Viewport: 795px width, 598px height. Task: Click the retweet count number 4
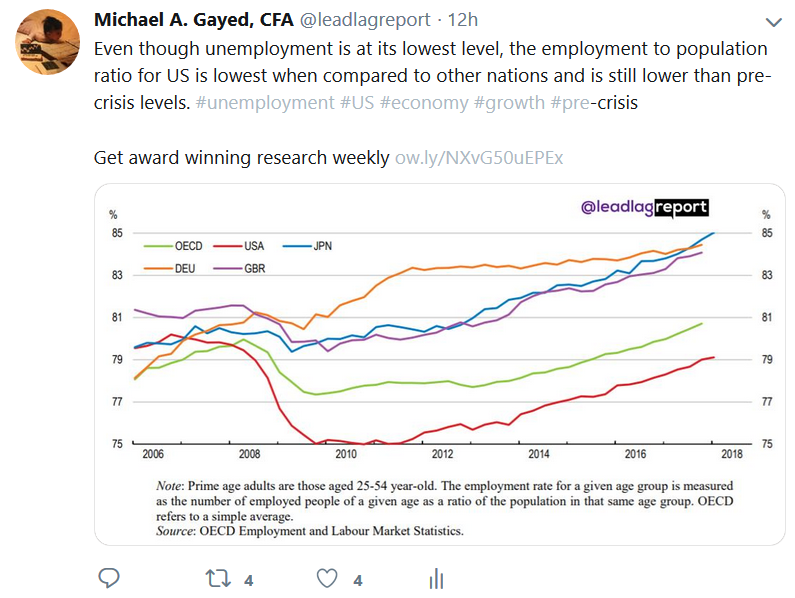coord(248,579)
